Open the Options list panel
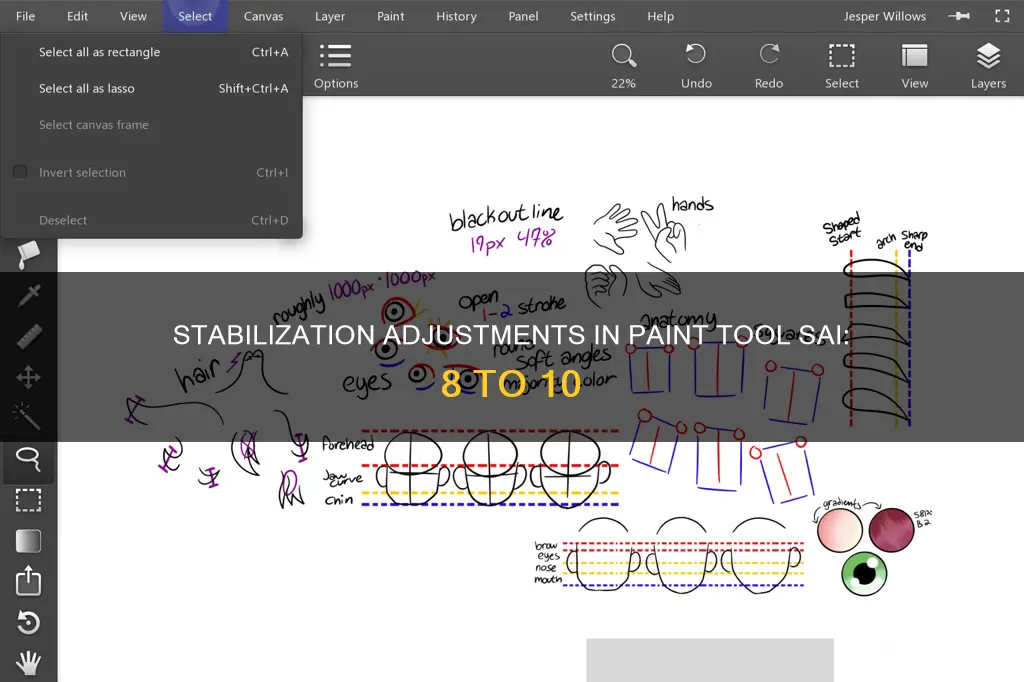The width and height of the screenshot is (1024, 682). (x=336, y=66)
